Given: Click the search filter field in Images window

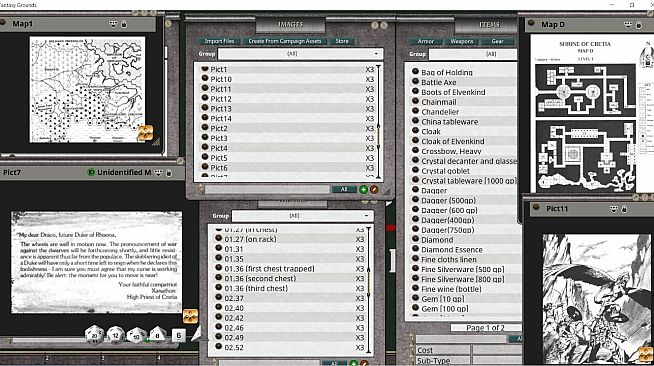Looking at the screenshot, I should [x=267, y=190].
